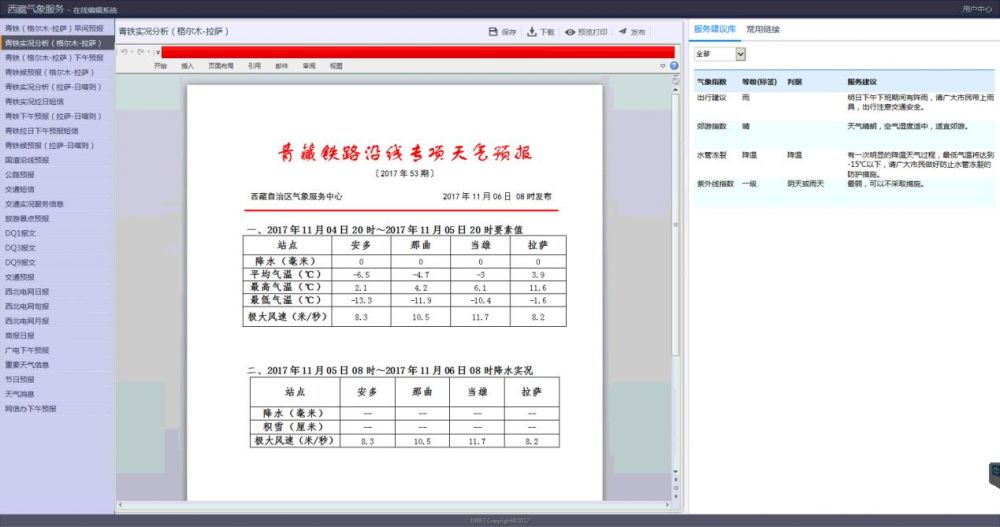
Task: Click the undo arrow in the editor toolbar
Action: click(124, 51)
